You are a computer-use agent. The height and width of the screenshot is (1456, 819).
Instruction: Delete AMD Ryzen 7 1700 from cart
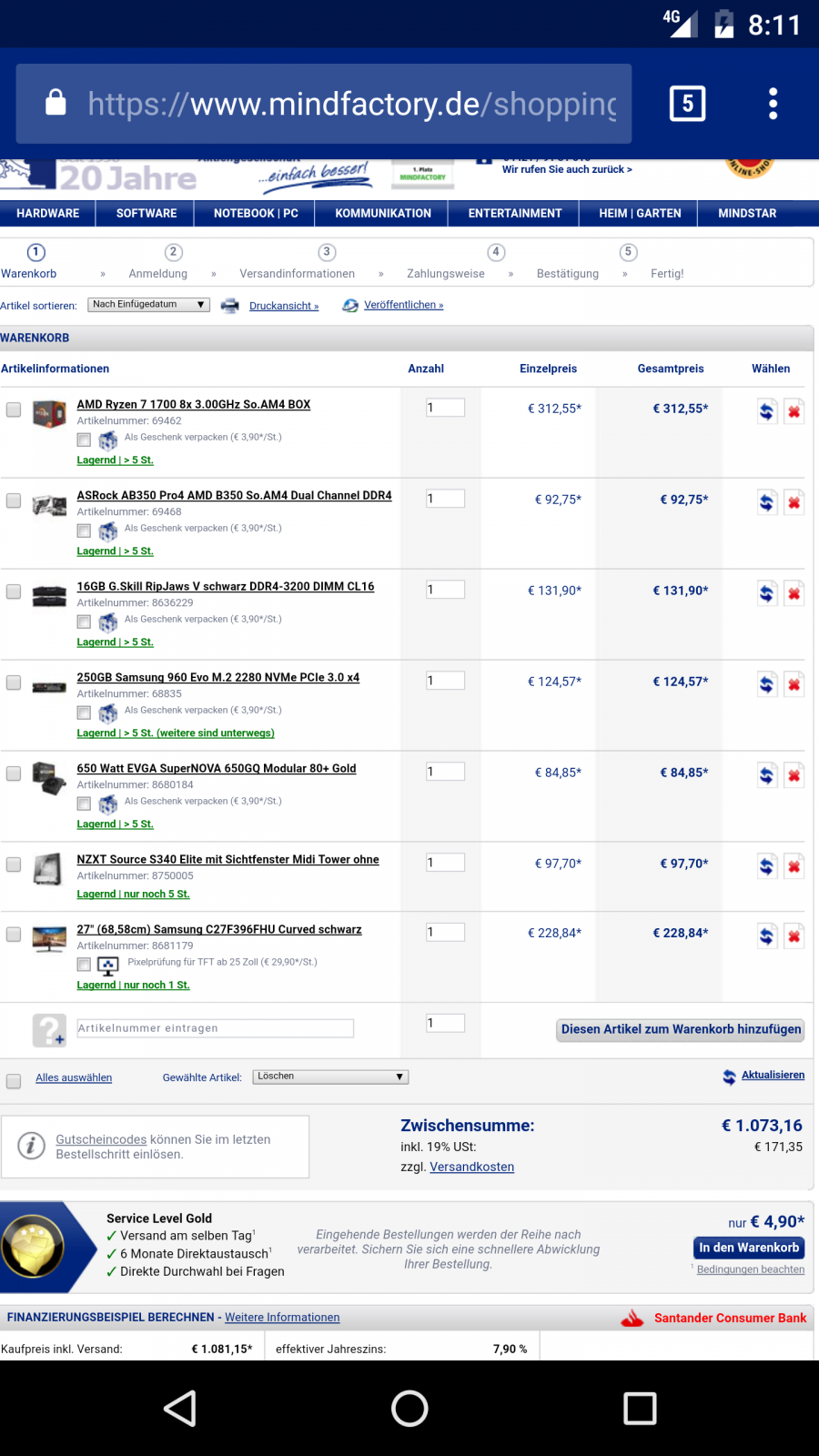794,410
